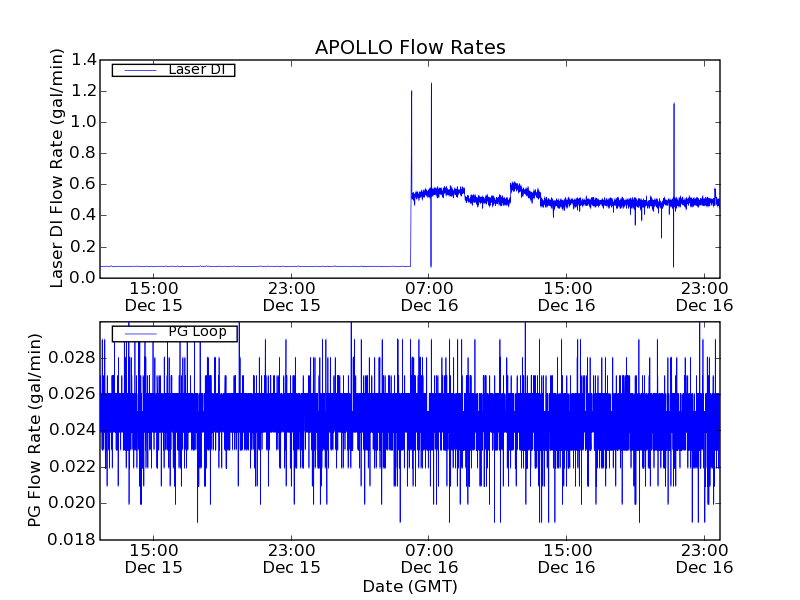Click top plot's '15:00 Dec 15' tick label
Screen dimensions: 800x600
(x=154, y=297)
